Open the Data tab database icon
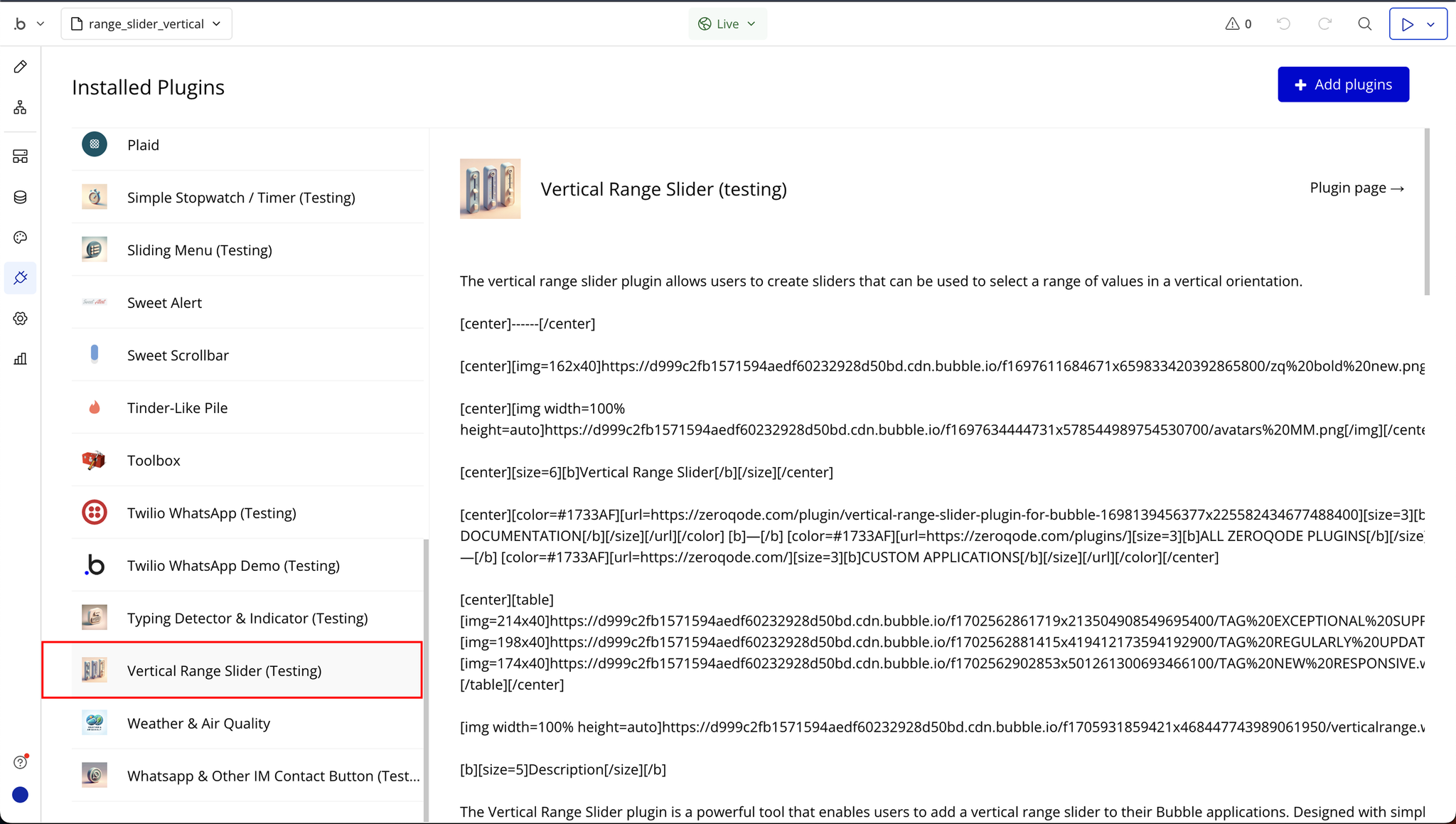This screenshot has height=824, width=1456. [x=20, y=197]
